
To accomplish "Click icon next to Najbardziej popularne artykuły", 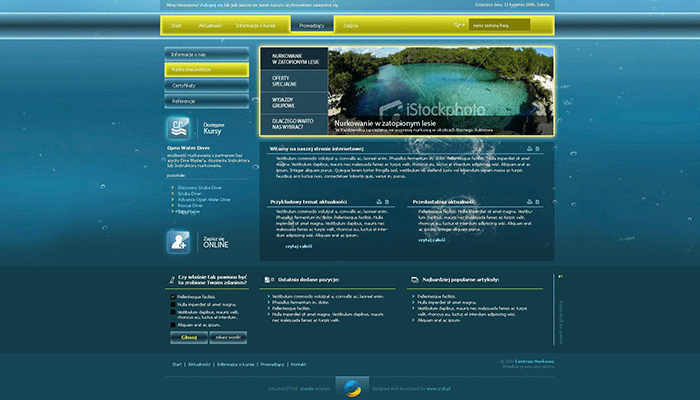I will point(413,282).
